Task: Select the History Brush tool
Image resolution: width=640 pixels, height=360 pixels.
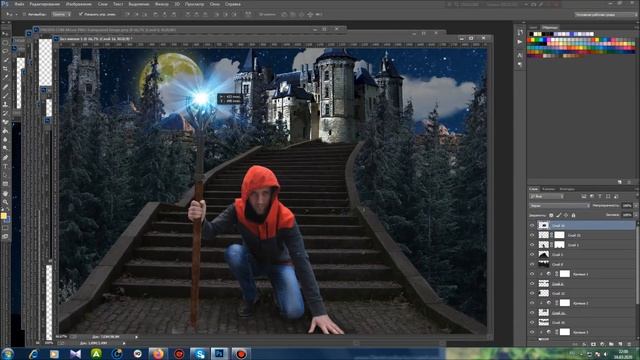Action: click(x=5, y=113)
